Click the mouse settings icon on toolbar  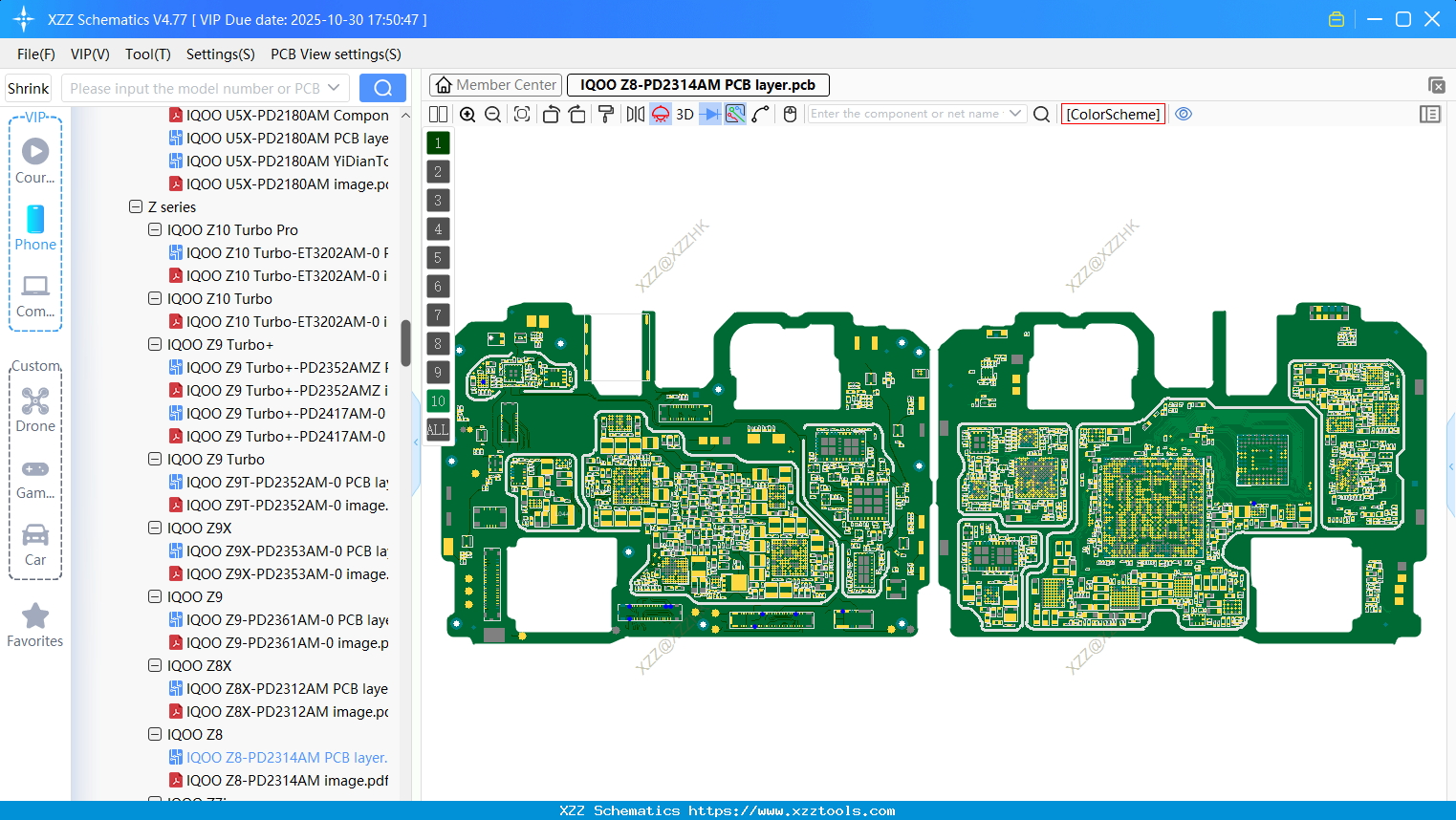(x=790, y=114)
